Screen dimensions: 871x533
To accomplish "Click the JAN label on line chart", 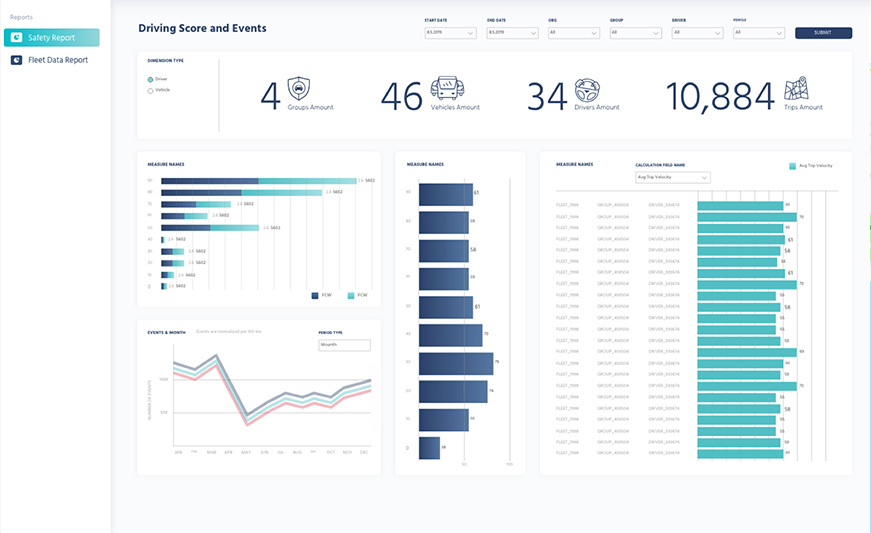I will point(178,452).
